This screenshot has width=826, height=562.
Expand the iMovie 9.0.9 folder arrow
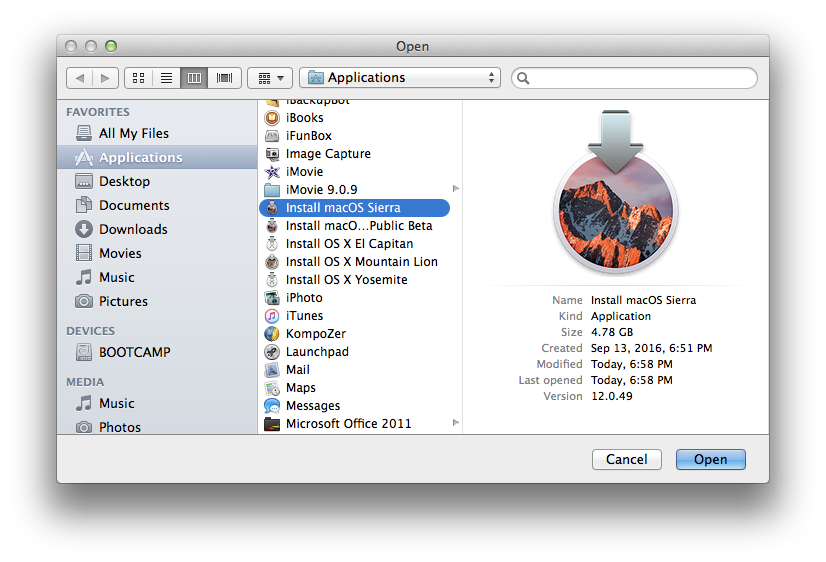coord(456,189)
